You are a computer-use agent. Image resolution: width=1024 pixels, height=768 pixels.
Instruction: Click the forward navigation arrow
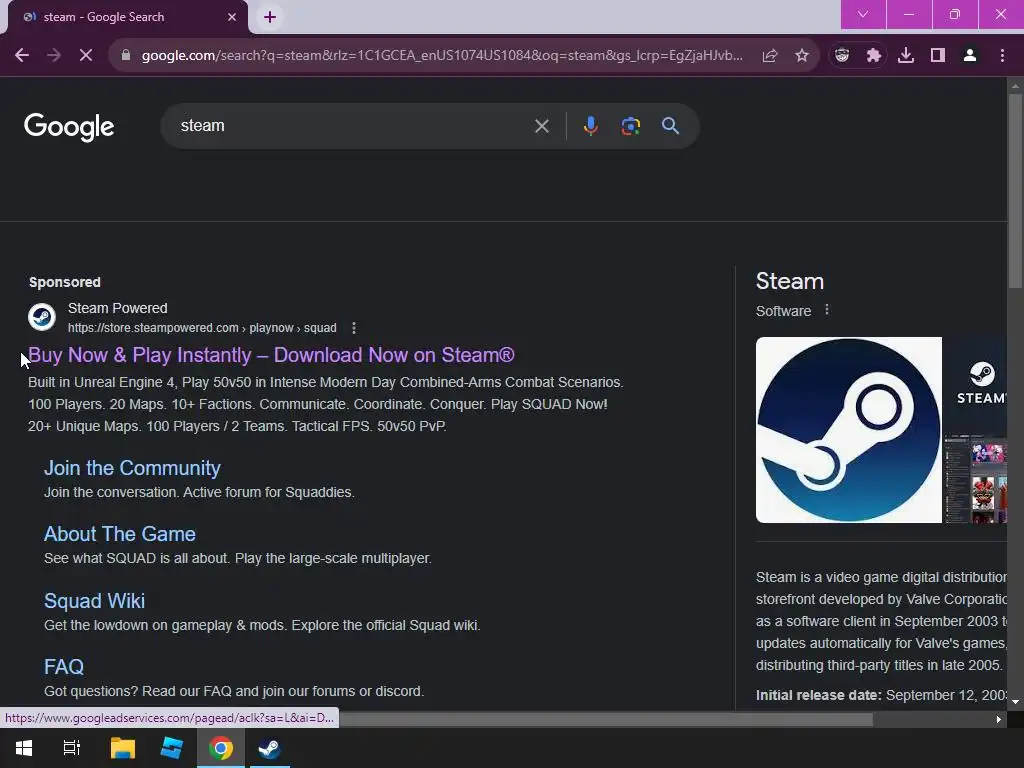(54, 56)
